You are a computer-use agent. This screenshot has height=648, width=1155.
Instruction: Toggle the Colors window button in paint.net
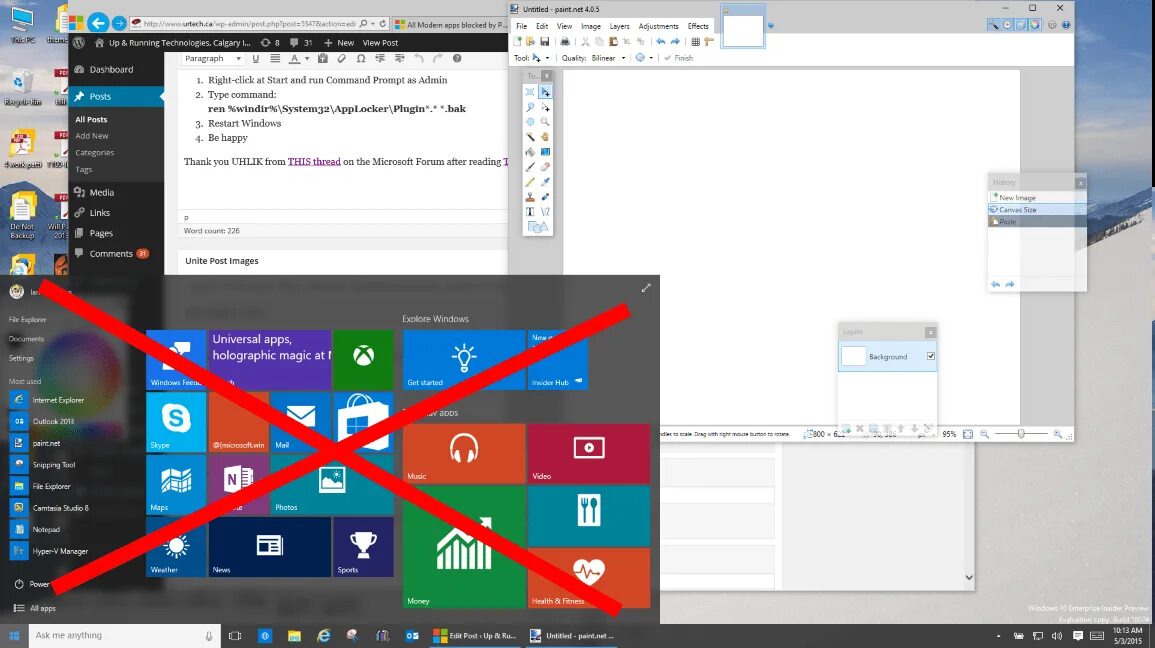click(1035, 25)
